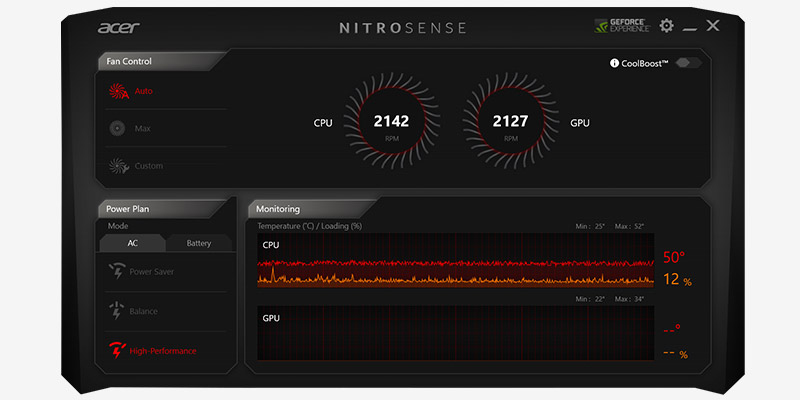Click the Power Saver plan icon
Image resolution: width=800 pixels, height=400 pixels.
click(x=117, y=271)
